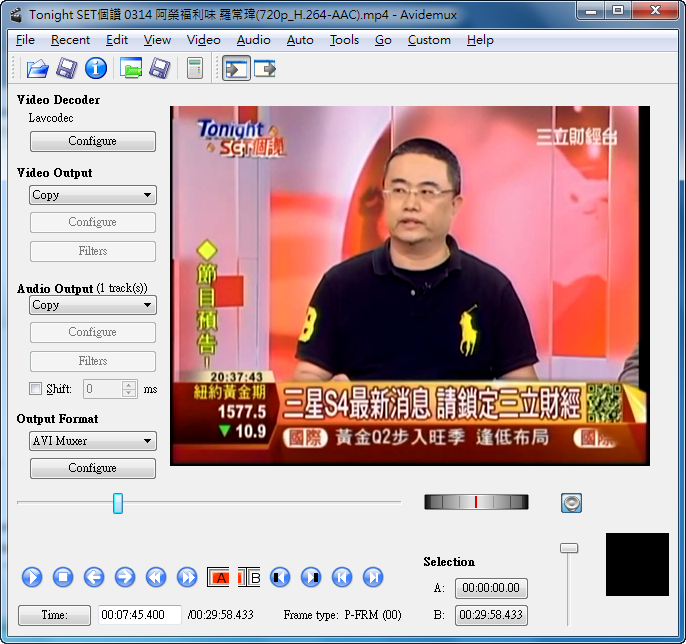Click the Time button
686x644 pixels.
coord(54,615)
